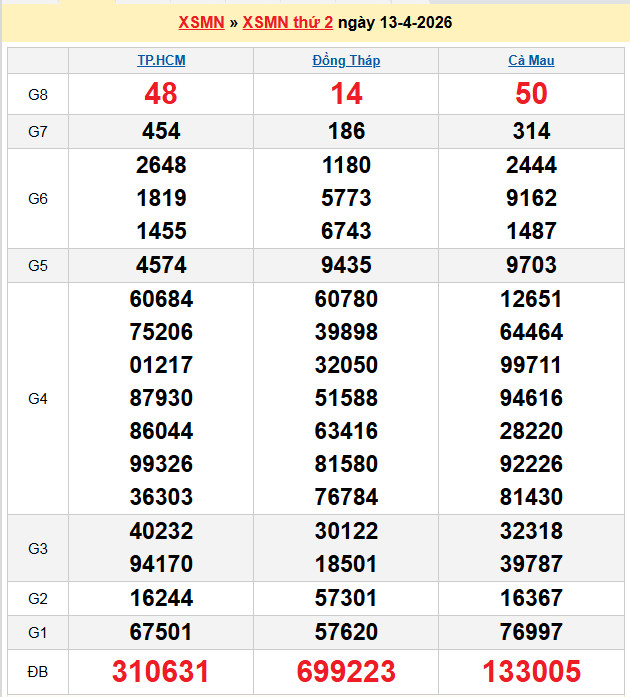This screenshot has width=630, height=697.
Task: Click the ĐB row label
Action: pos(38,671)
